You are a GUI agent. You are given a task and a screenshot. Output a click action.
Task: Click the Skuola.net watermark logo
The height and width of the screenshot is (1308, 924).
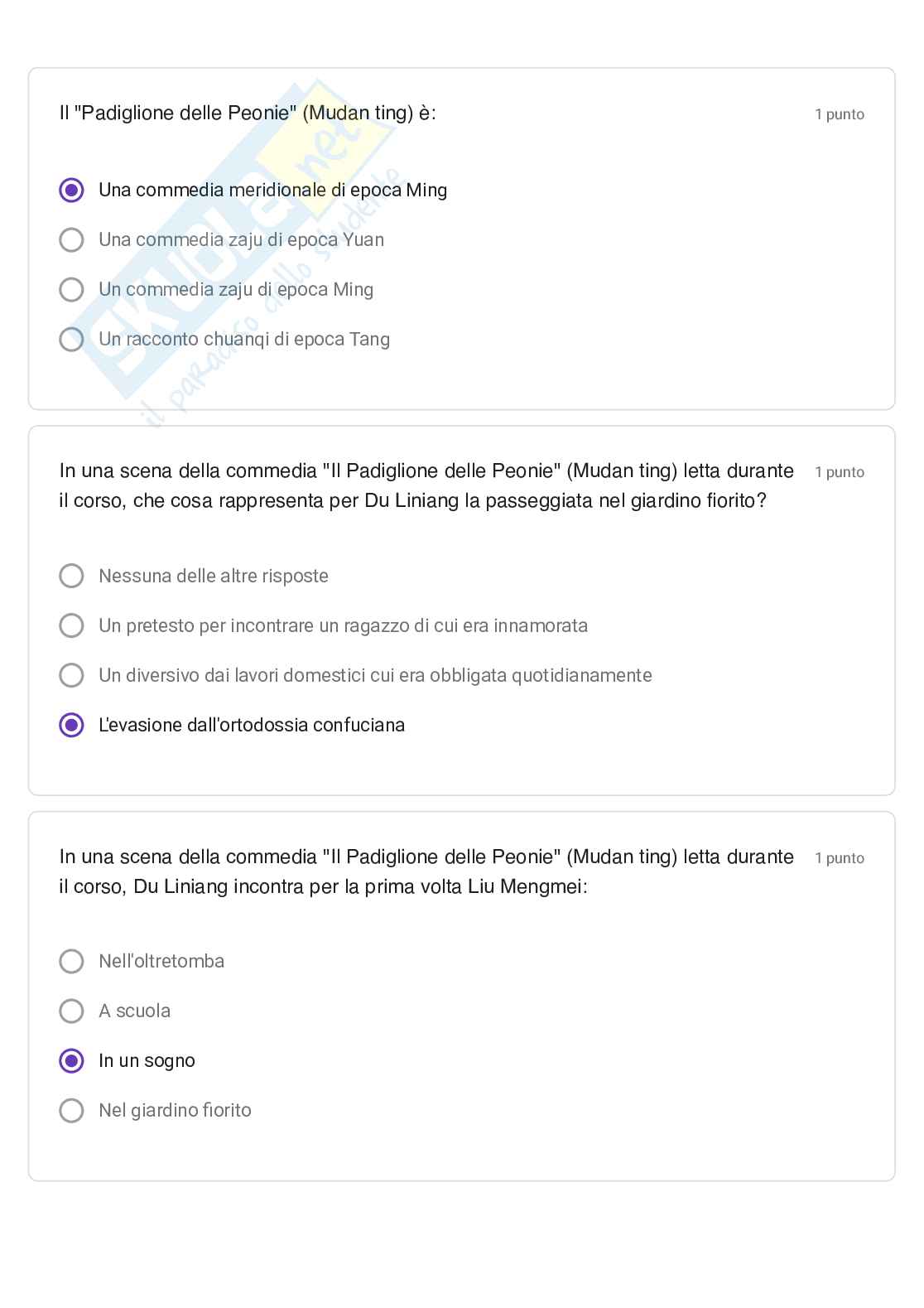[240, 240]
